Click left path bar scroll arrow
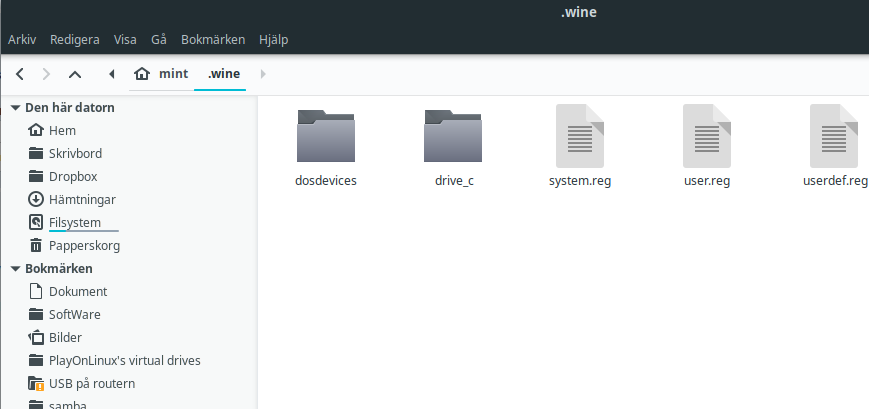This screenshot has height=409, width=869. [111, 74]
